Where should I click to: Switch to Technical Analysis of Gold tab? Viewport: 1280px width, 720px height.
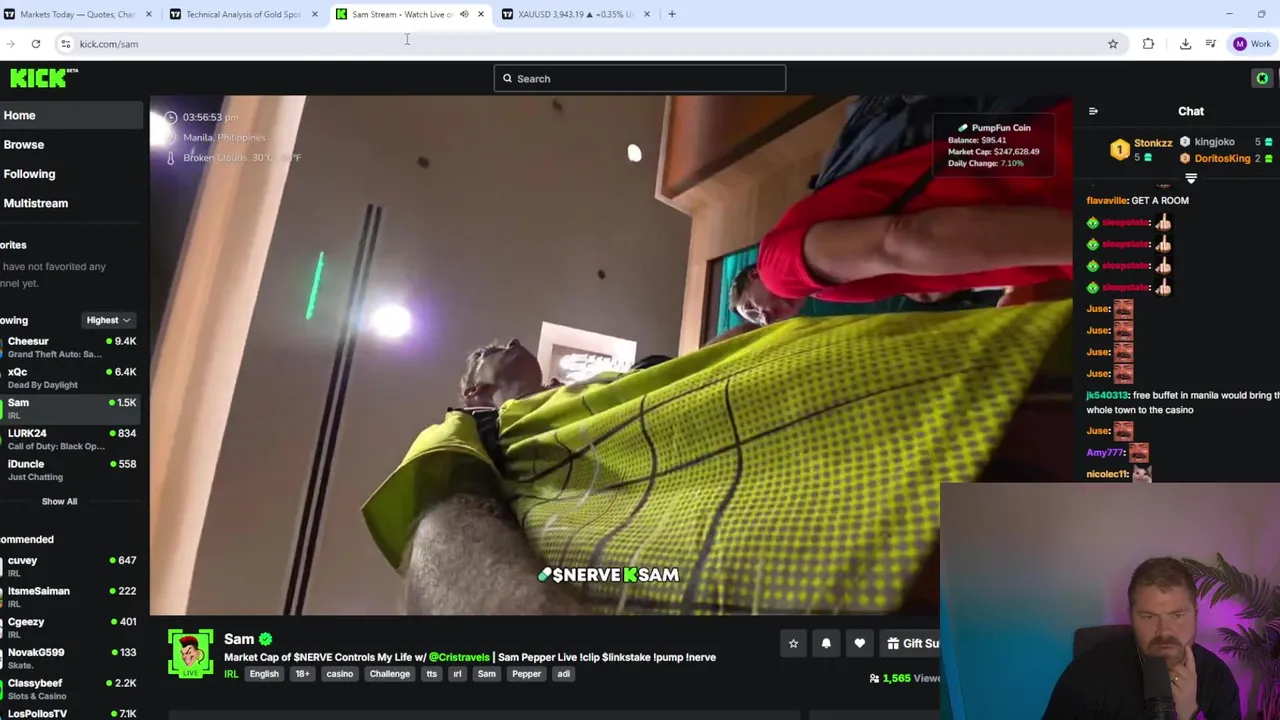243,14
